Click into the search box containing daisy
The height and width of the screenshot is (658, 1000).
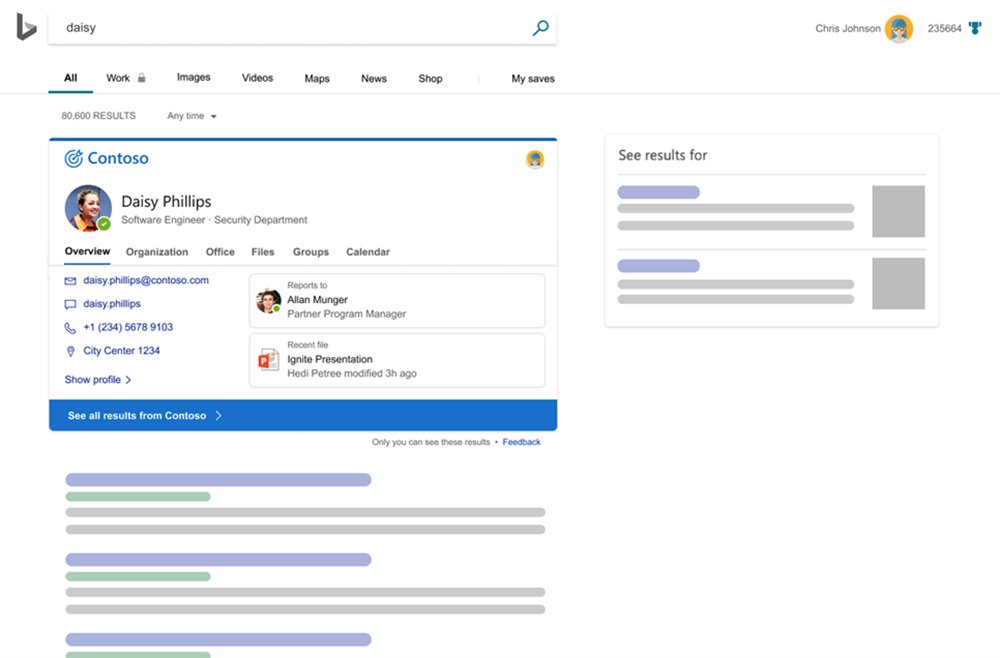coord(302,27)
